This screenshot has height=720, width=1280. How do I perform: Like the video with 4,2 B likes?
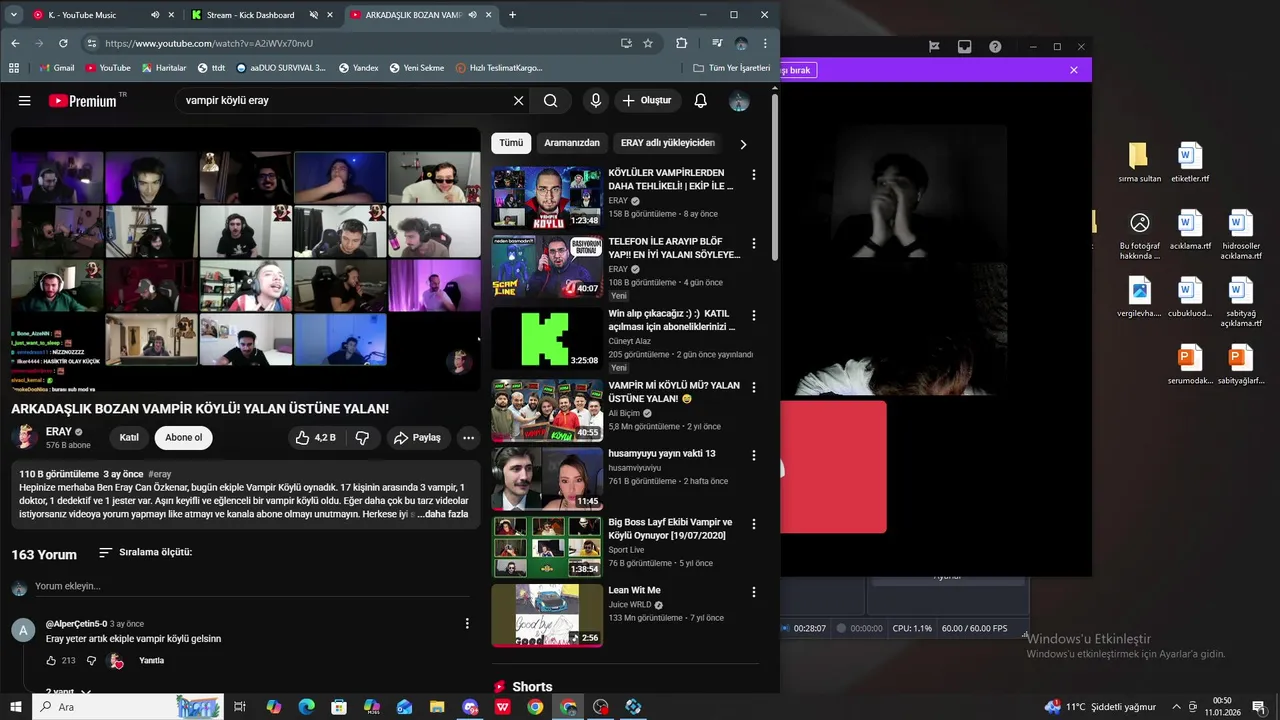click(316, 438)
